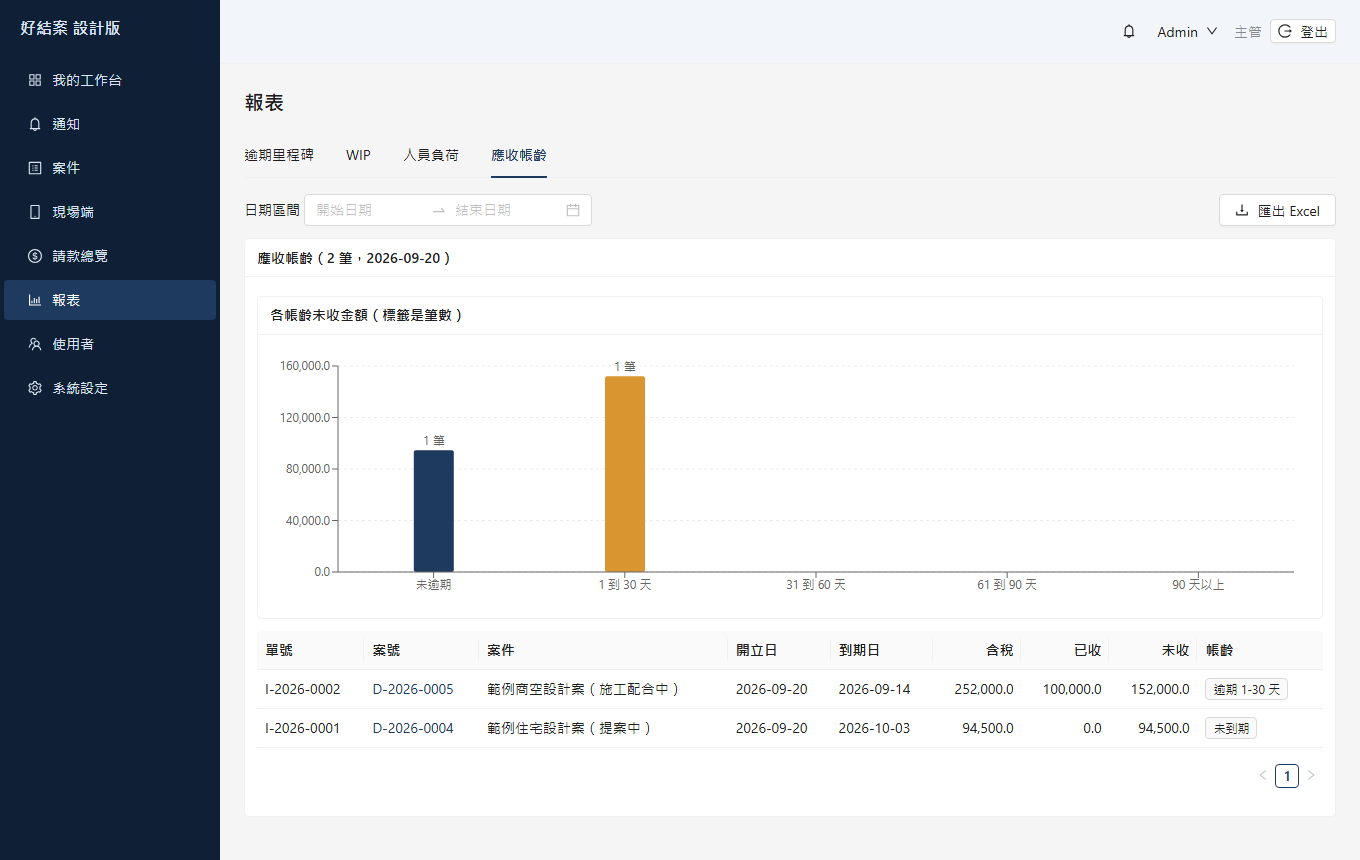This screenshot has width=1360, height=860.
Task: Click the 90 天以上 axis label
Action: (x=1198, y=585)
